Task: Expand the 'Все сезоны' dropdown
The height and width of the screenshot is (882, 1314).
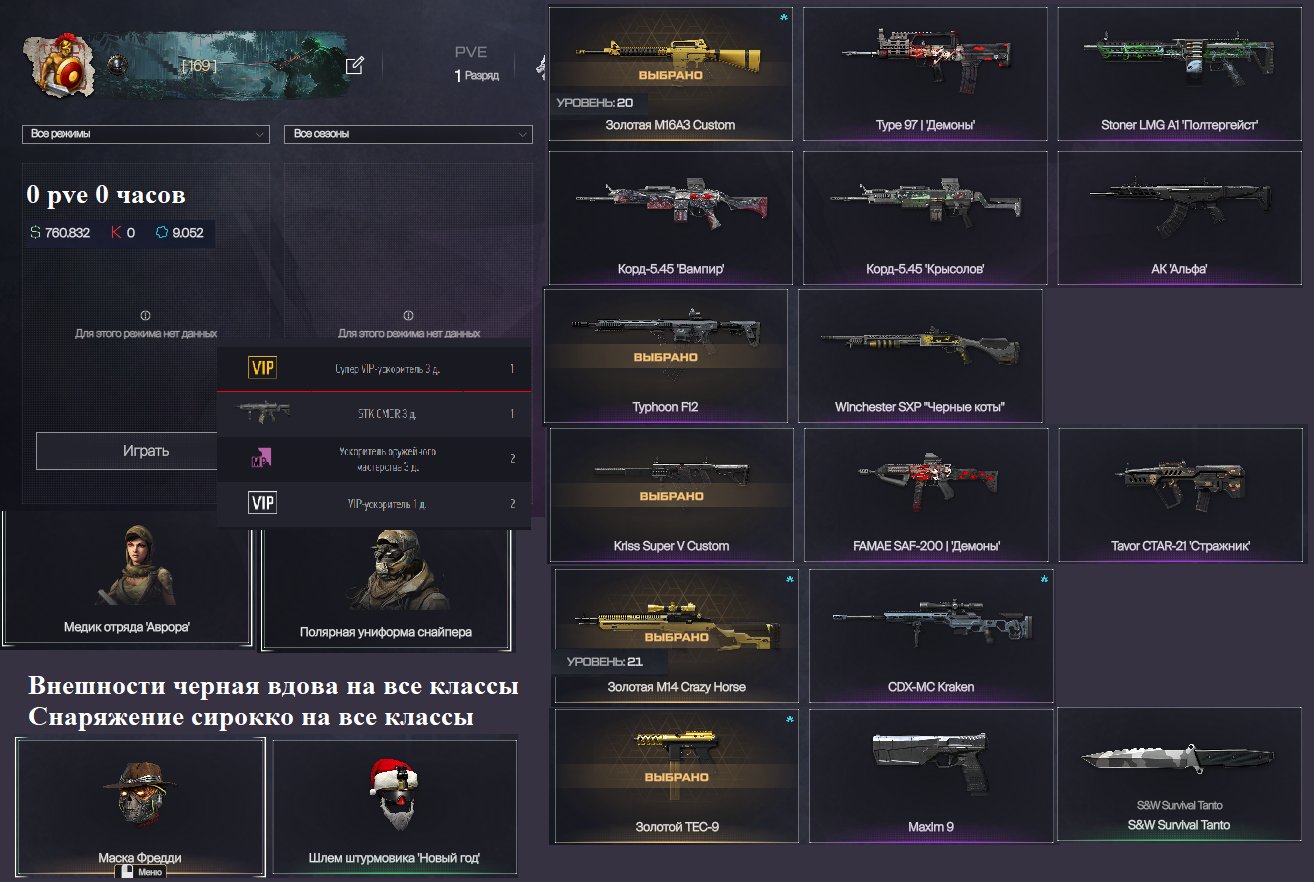Action: click(x=408, y=134)
